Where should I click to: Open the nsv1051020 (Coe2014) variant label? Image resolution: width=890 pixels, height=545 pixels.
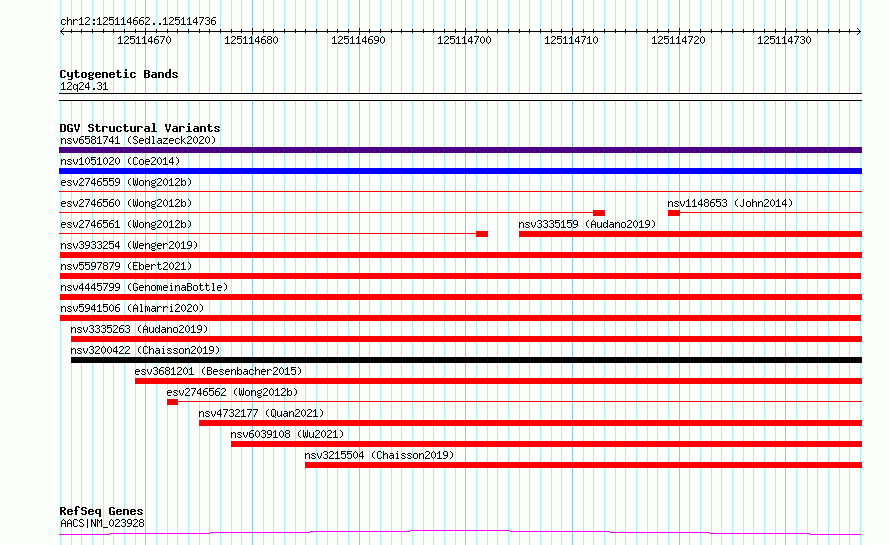[x=120, y=161]
